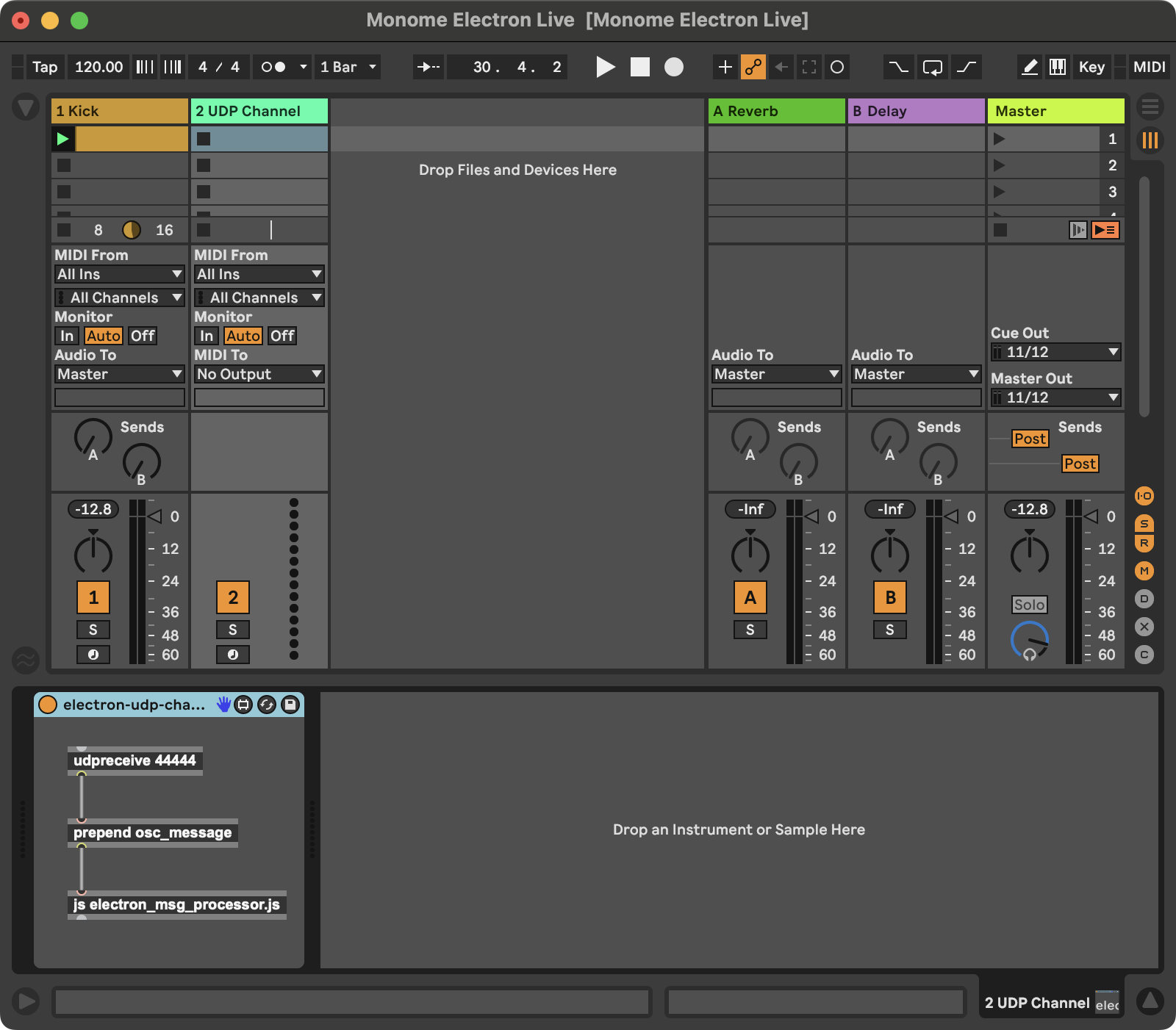Select the 2 UDP Channel track header
This screenshot has width=1176, height=1030.
[259, 111]
